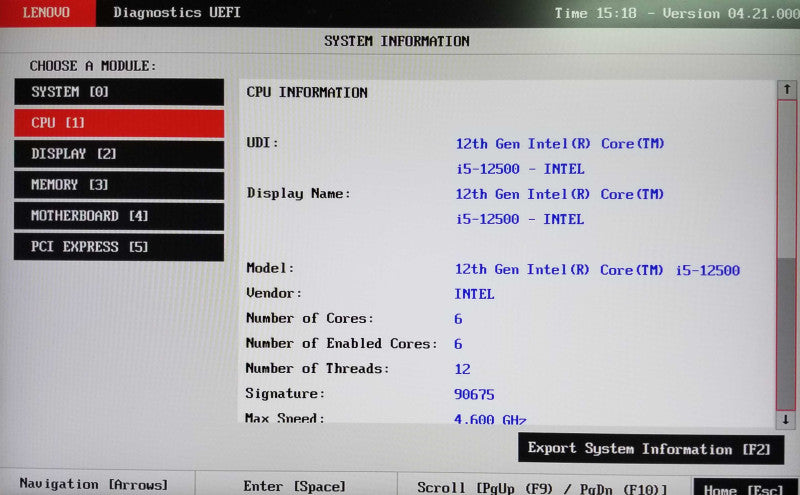Click the Signature value 90675
The image size is (800, 495).
pyautogui.click(x=474, y=394)
